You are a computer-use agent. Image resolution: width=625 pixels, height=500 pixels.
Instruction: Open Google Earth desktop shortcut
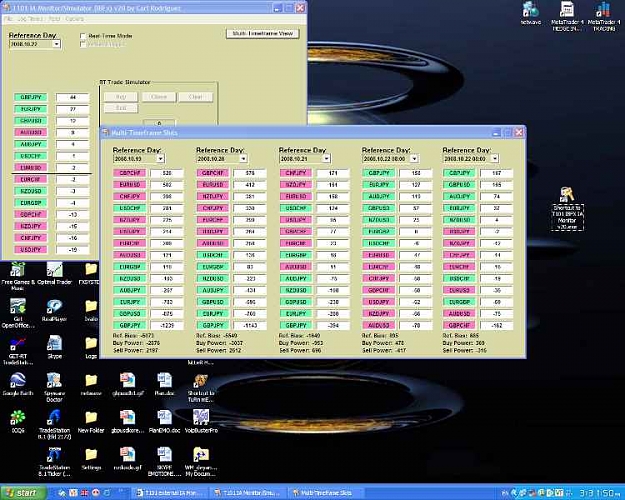18,384
